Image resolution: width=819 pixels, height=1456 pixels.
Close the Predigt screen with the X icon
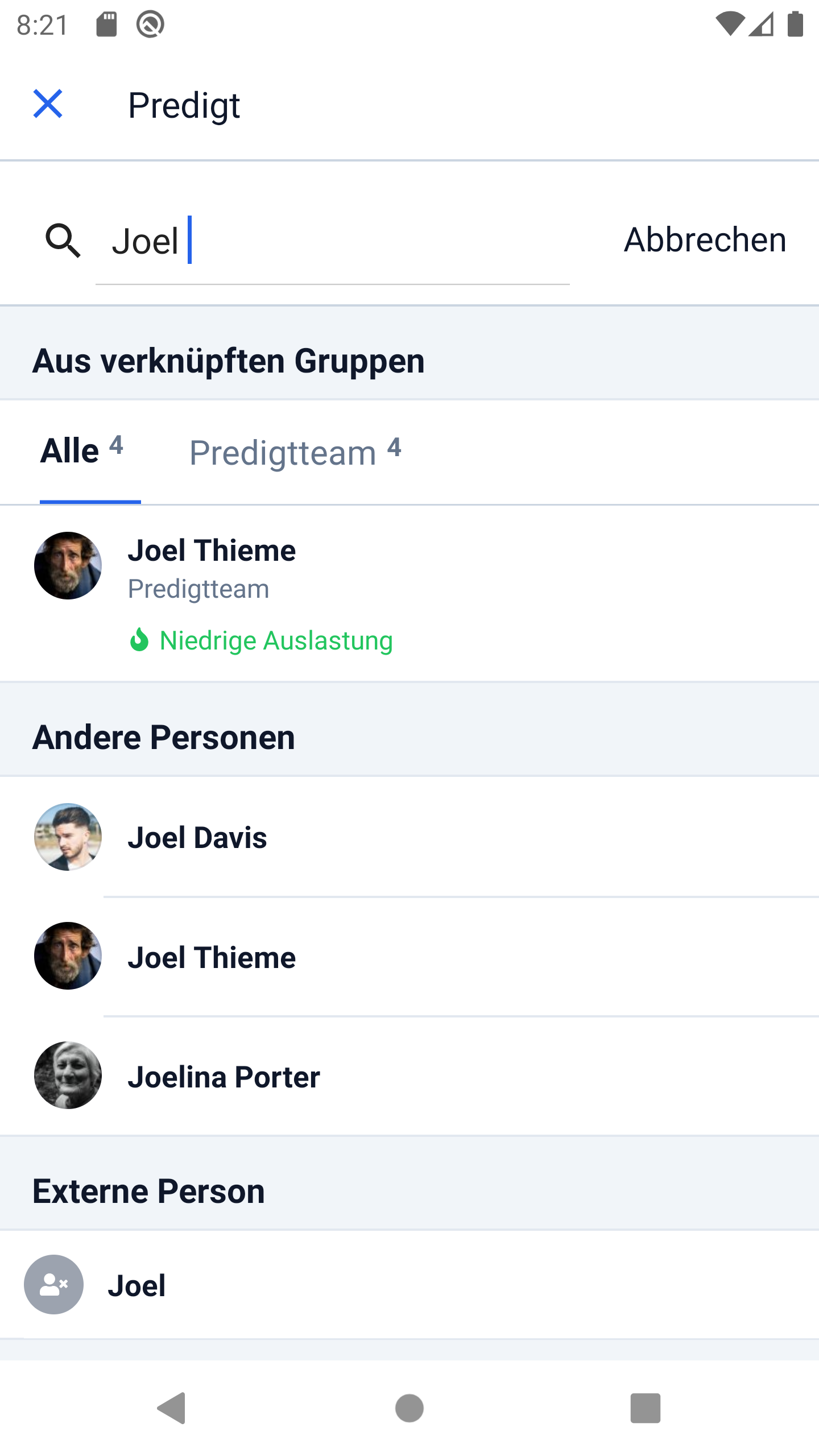click(x=48, y=104)
